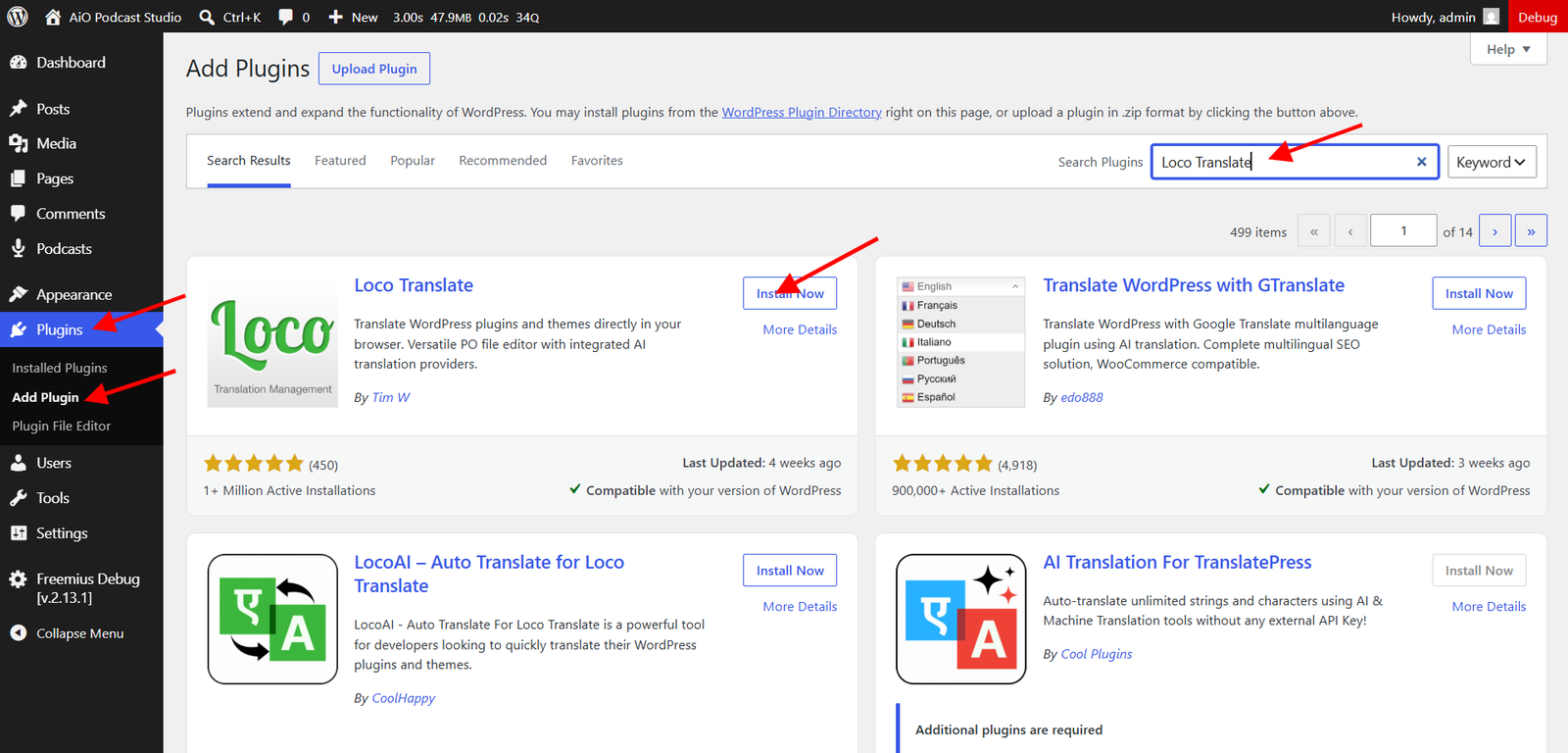Screen dimensions: 1568x753
Task: Open Appearance brush icon
Action: [x=19, y=294]
